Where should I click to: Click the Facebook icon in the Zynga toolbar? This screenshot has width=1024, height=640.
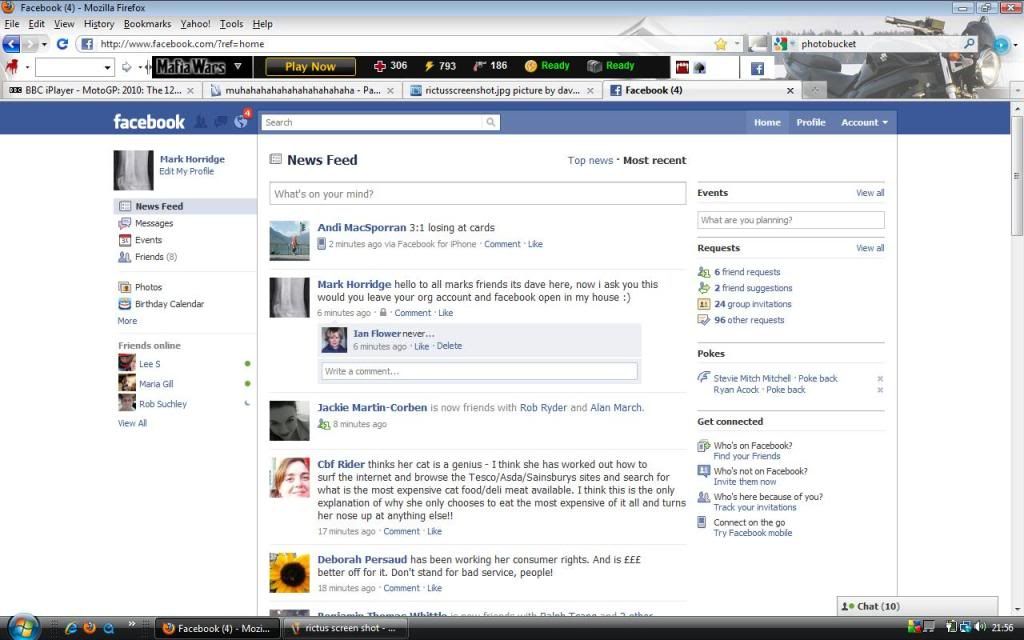pyautogui.click(x=757, y=68)
